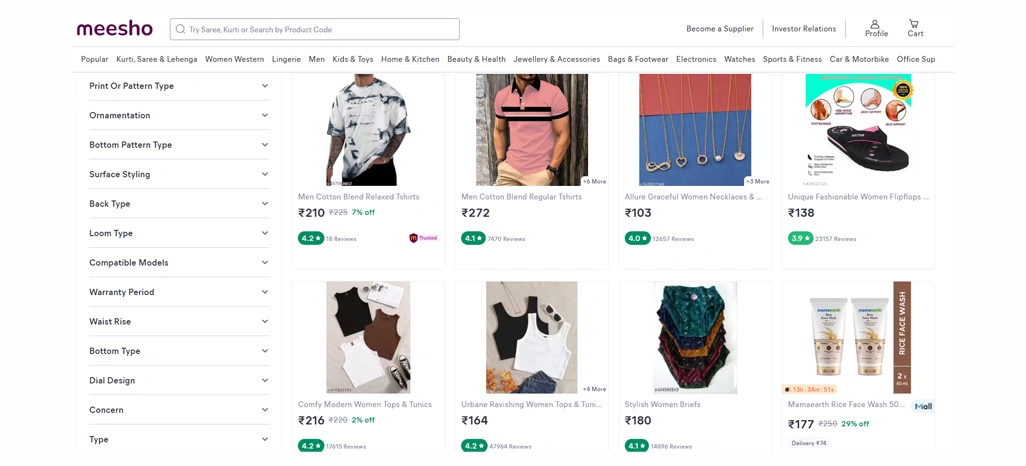Screen dimensions: 1026x466
Task: Expand the Loom Type filter
Action: point(179,233)
